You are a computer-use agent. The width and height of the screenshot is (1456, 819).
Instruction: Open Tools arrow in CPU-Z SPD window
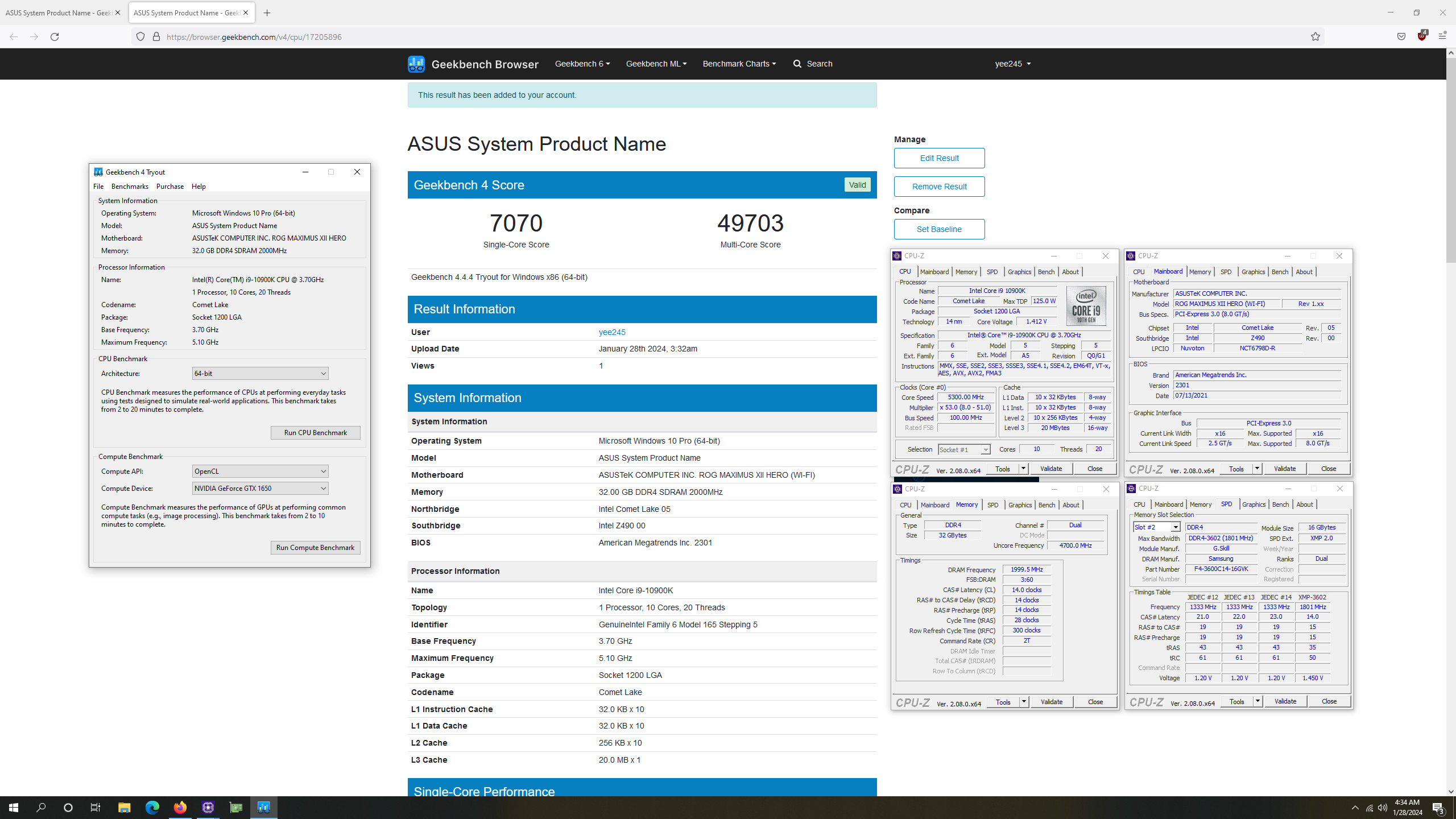click(1257, 701)
